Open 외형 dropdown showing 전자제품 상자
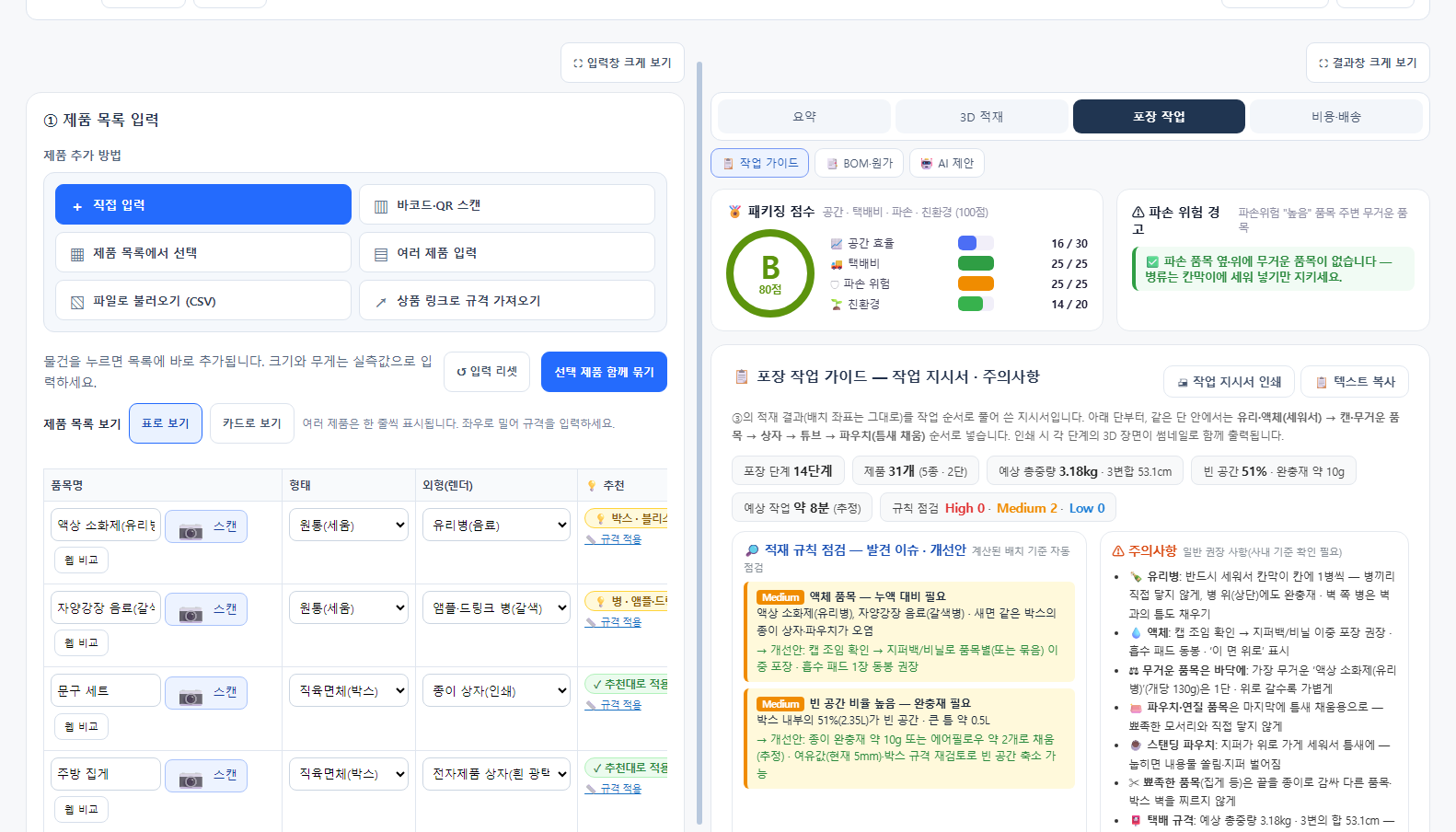1456x832 pixels. (497, 774)
